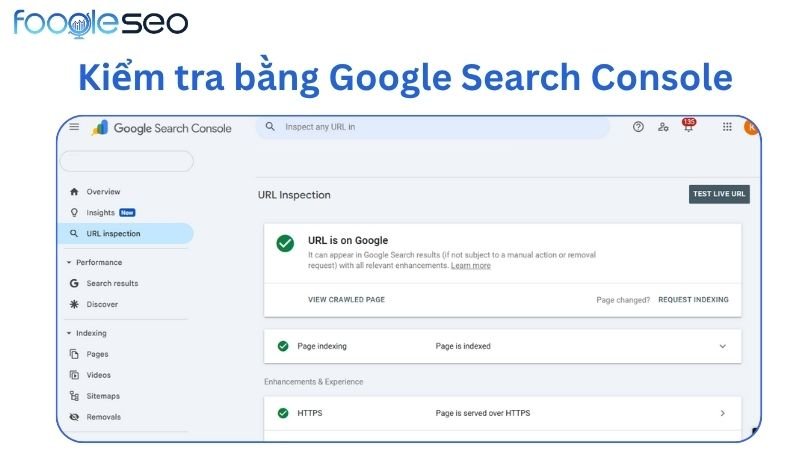
Task: Open the notifications bell with 135 badge
Action: point(688,126)
